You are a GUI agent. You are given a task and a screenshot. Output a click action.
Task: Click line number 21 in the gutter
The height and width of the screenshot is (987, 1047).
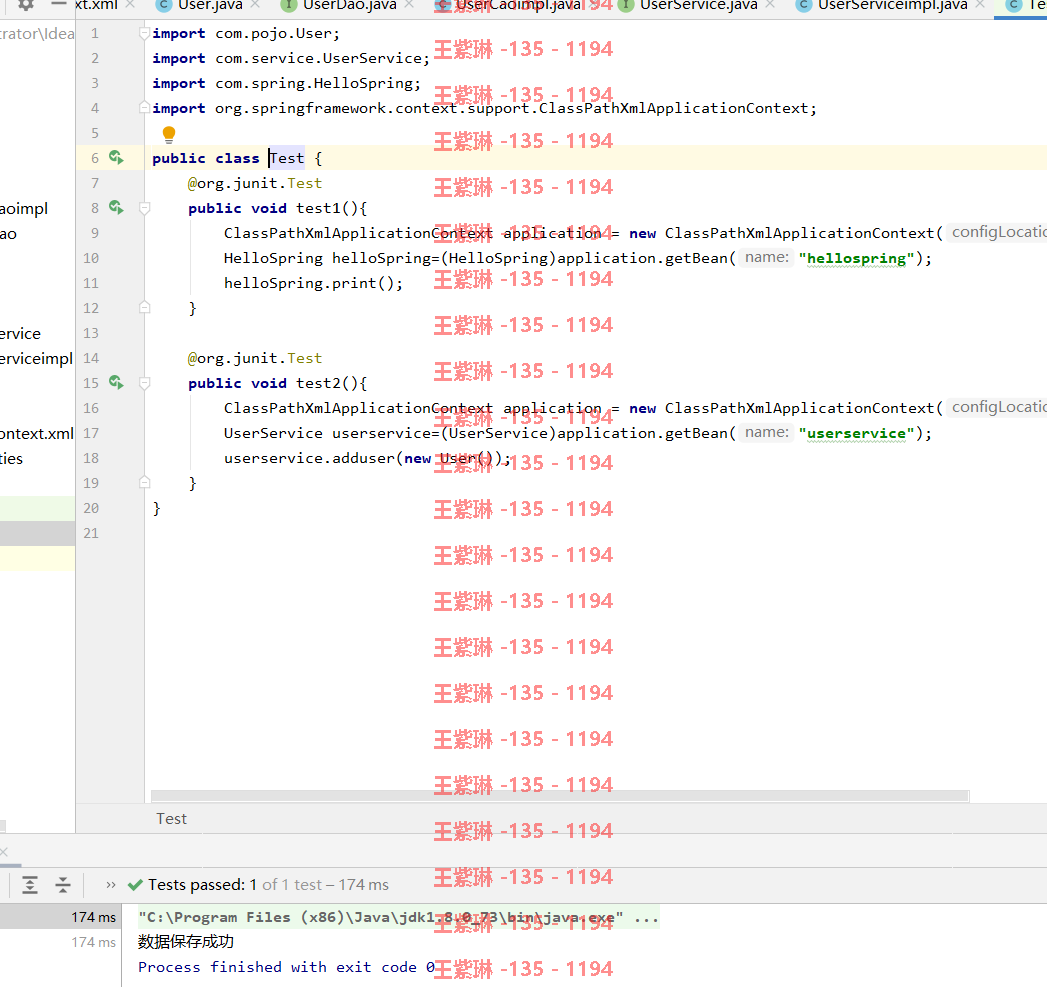[x=91, y=533]
